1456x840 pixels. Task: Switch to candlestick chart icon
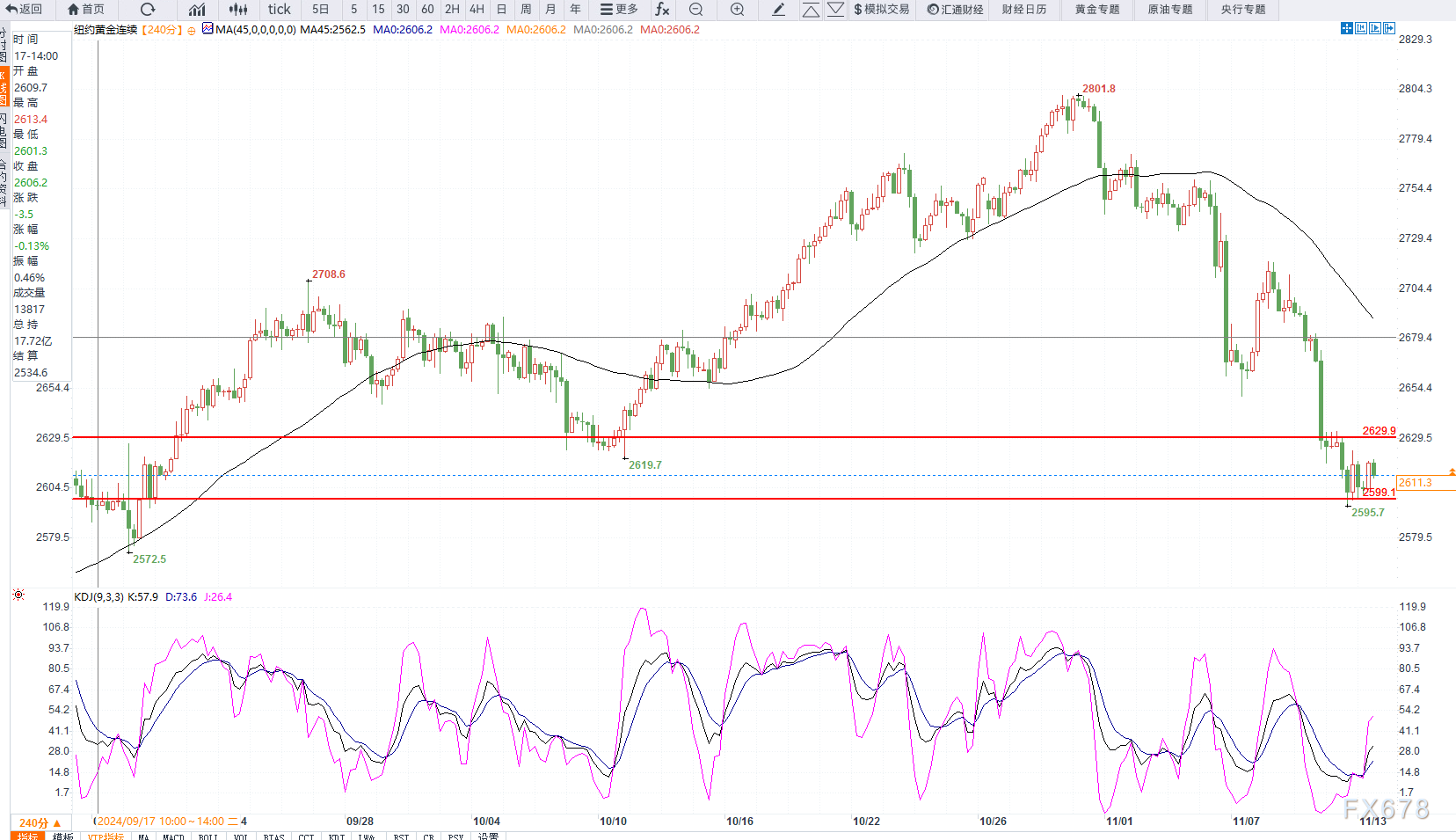(238, 10)
